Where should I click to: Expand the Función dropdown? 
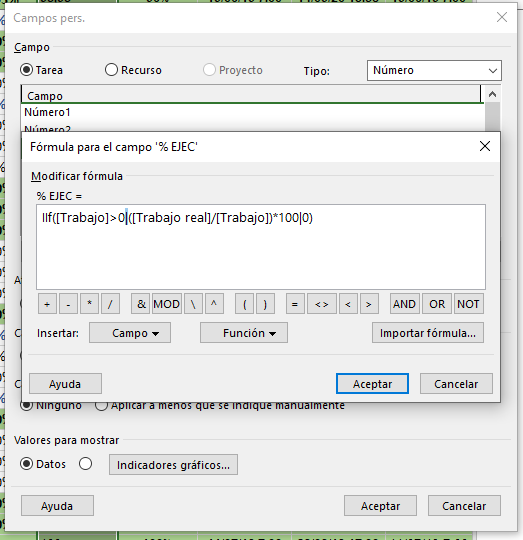(x=244, y=333)
